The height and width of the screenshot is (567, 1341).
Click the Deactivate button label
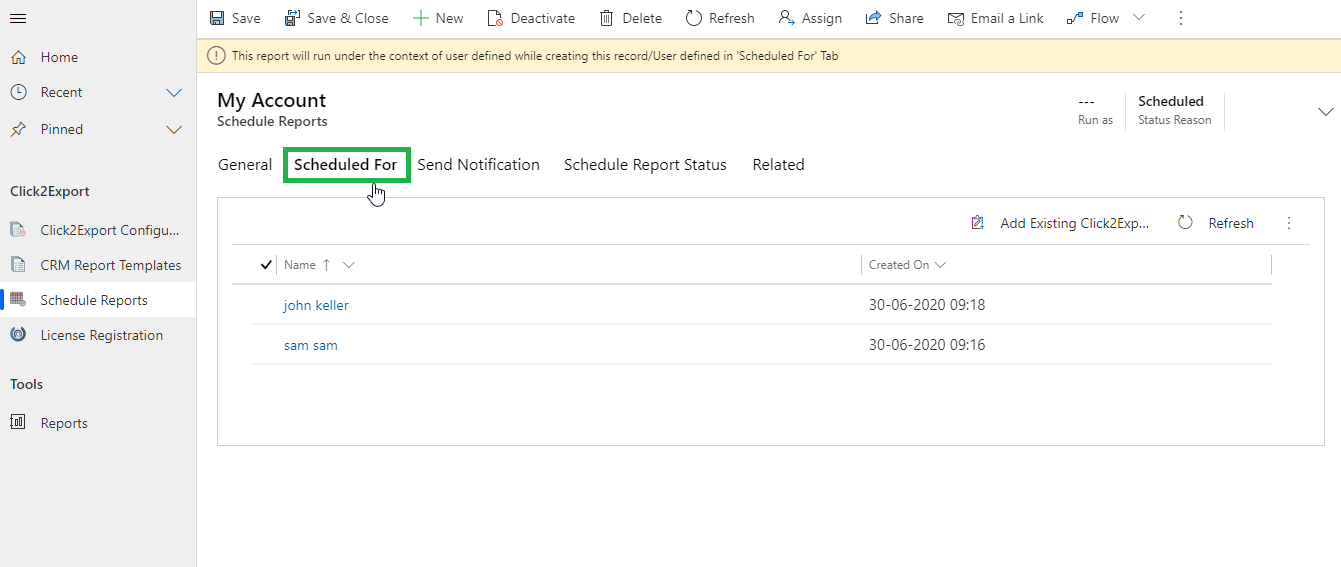543,18
